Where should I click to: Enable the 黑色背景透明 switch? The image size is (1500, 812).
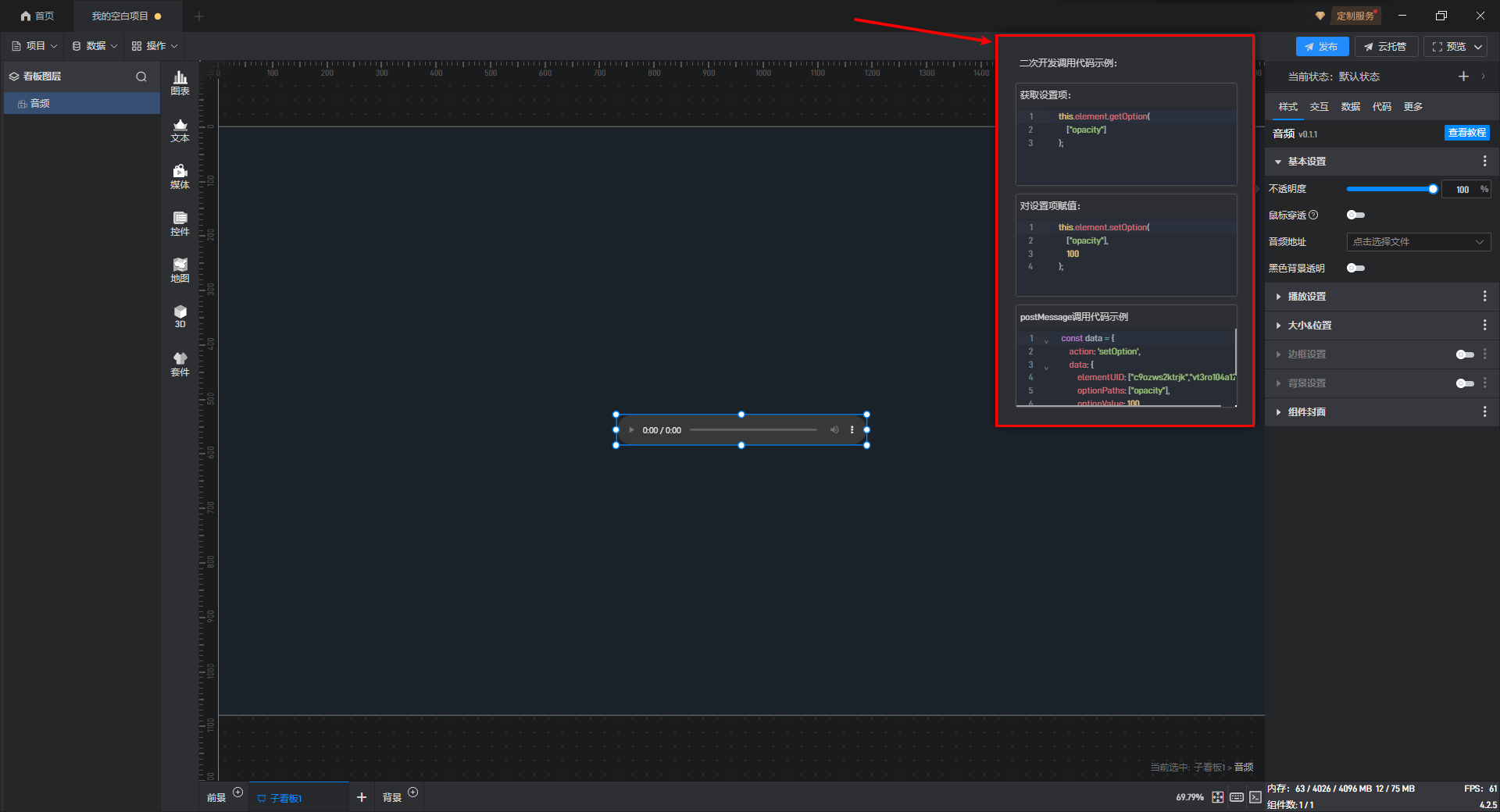tap(1355, 268)
